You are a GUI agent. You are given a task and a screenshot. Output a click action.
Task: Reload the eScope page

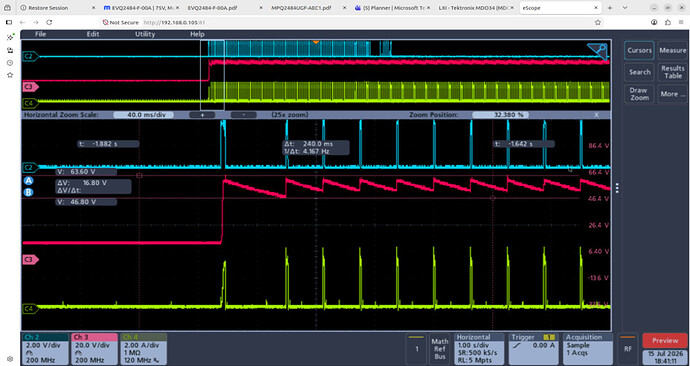[x=49, y=22]
